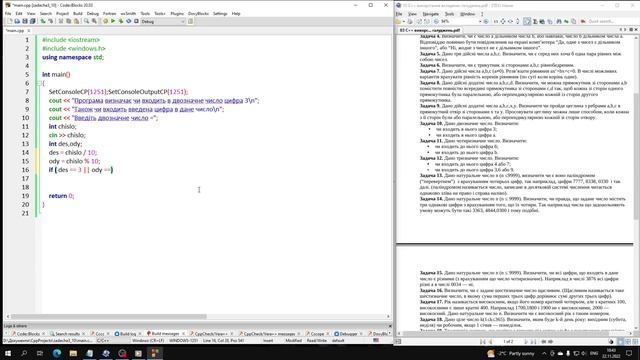Collapse the main function fold marker

click(x=40, y=83)
